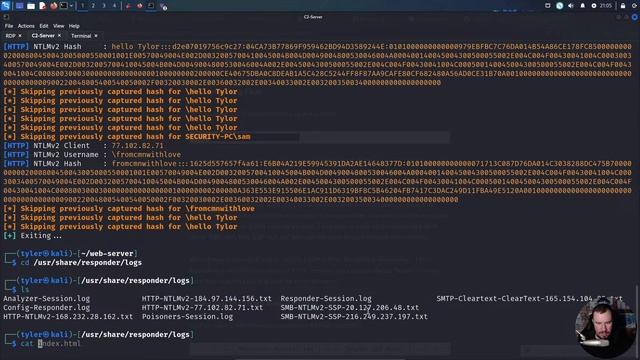Click NTLMv2 Username \fromcmnwithlove
The image size is (640, 360).
tap(146, 154)
